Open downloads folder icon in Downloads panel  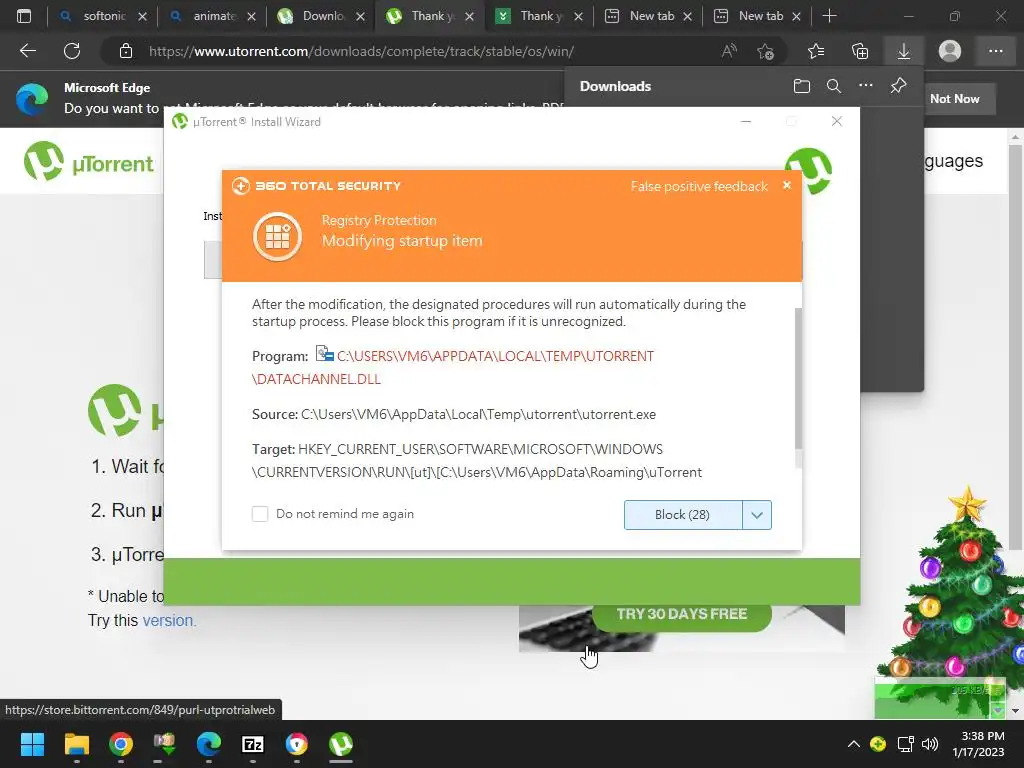pyautogui.click(x=802, y=86)
